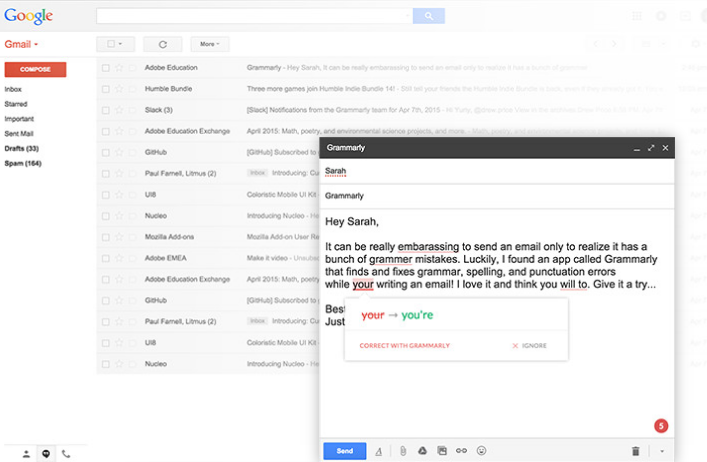Click the Google logo
707x462 pixels.
click(28, 16)
